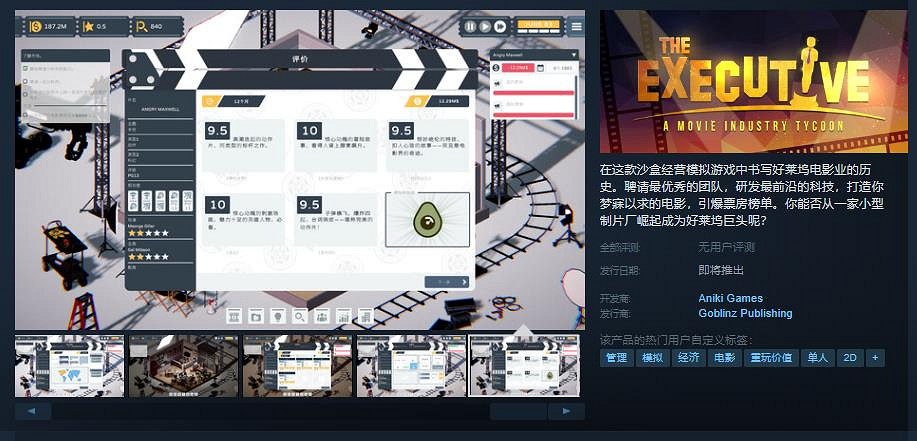The height and width of the screenshot is (441, 917).
Task: Select the 电影 tag
Action: click(x=725, y=358)
